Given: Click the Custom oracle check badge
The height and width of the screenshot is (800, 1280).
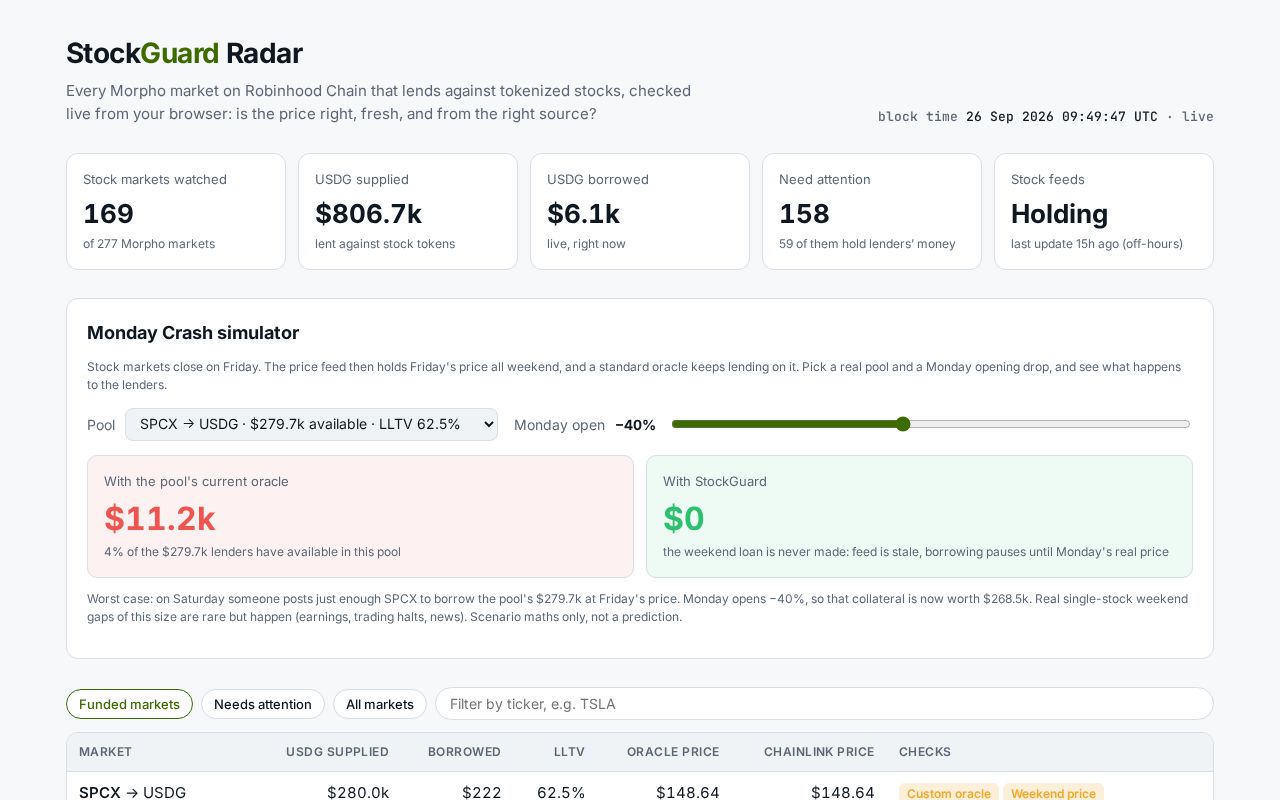Looking at the screenshot, I should pos(949,793).
